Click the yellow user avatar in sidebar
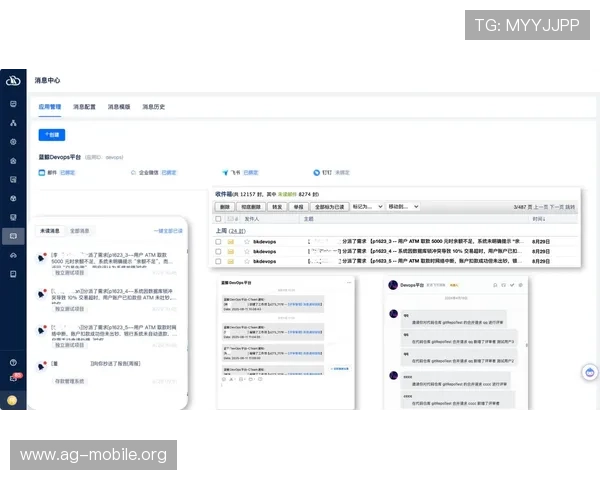 click(x=12, y=400)
